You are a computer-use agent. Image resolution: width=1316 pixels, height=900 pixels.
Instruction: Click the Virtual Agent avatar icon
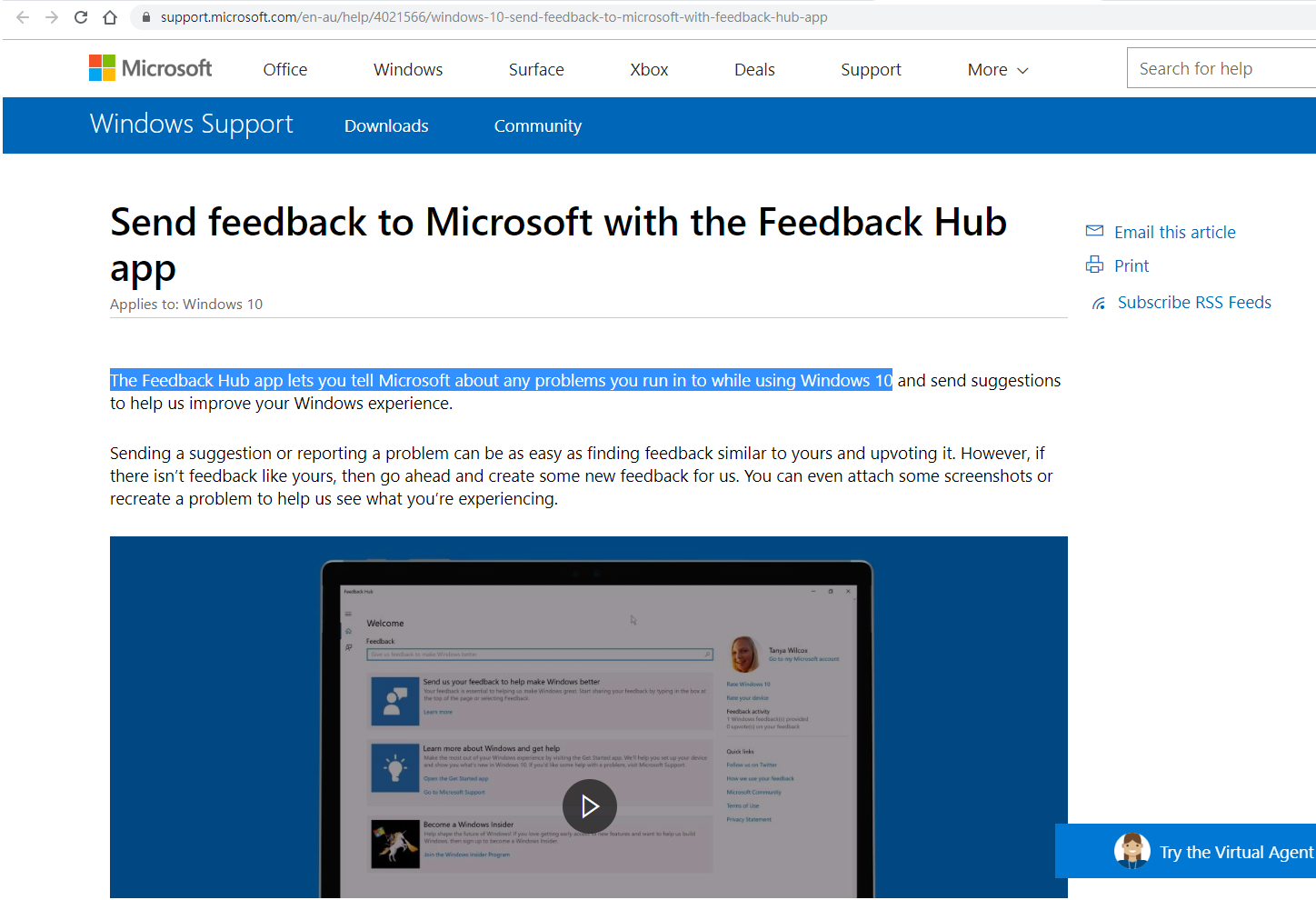1132,851
